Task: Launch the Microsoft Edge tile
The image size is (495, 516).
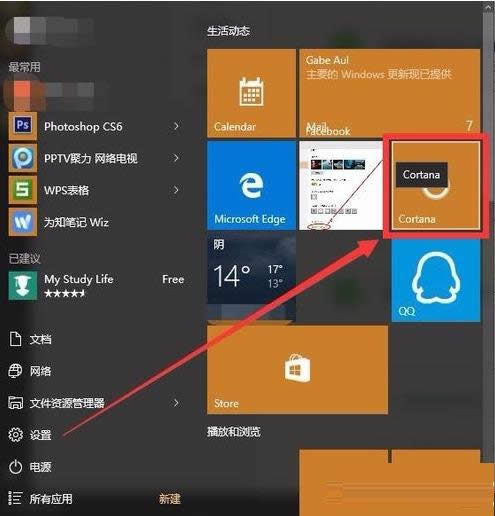Action: pos(251,185)
